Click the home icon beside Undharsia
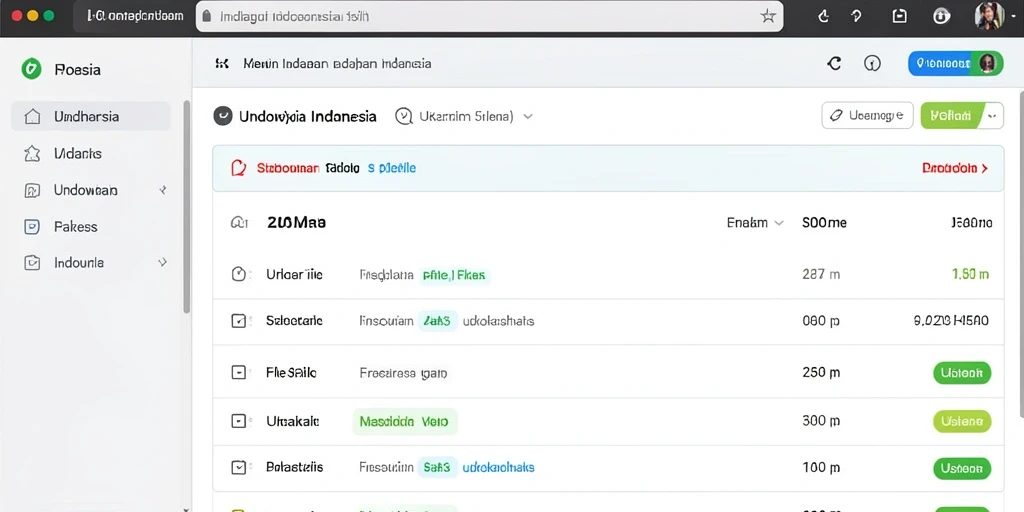 (32, 117)
